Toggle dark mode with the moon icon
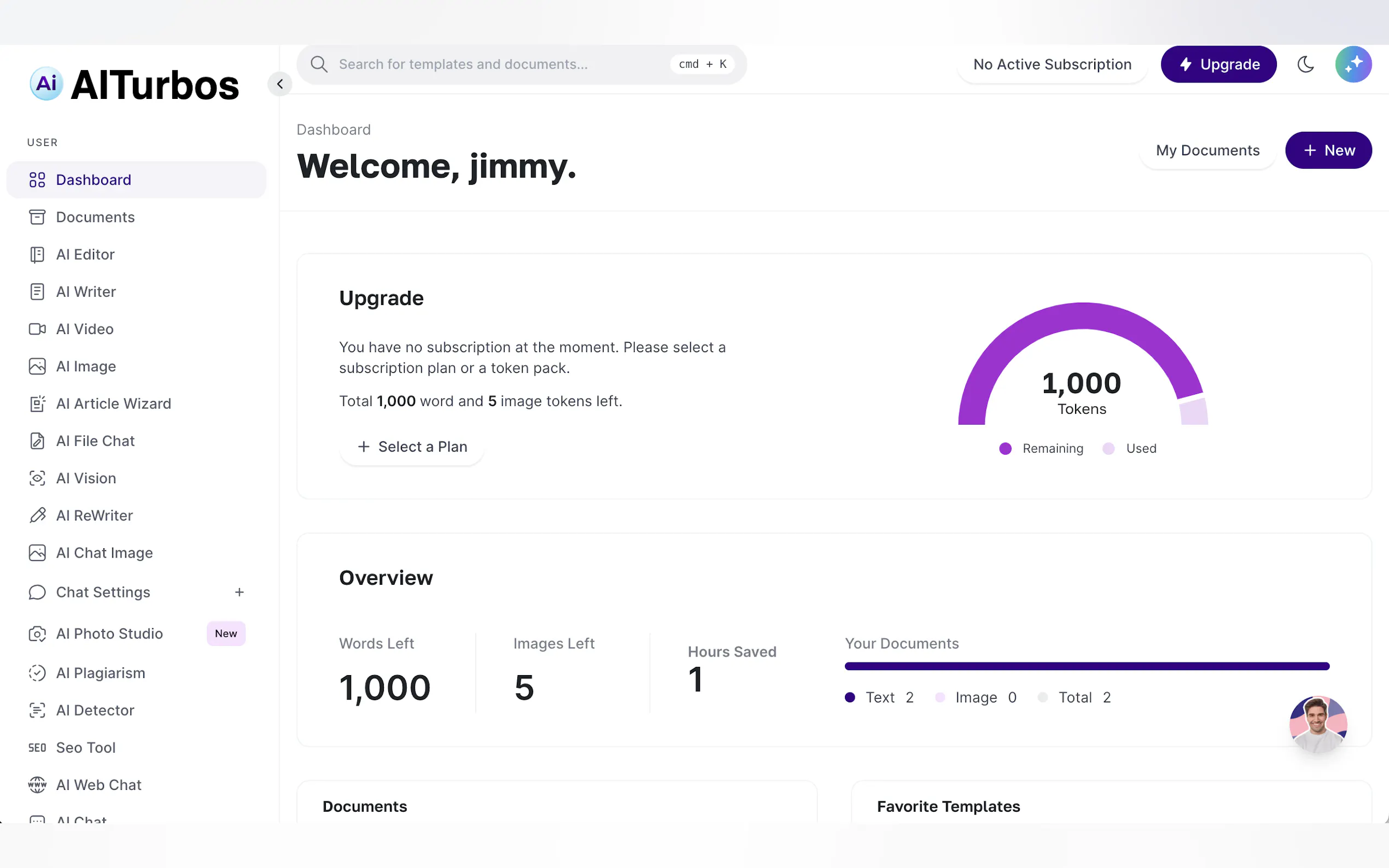The image size is (1389, 868). (1305, 64)
